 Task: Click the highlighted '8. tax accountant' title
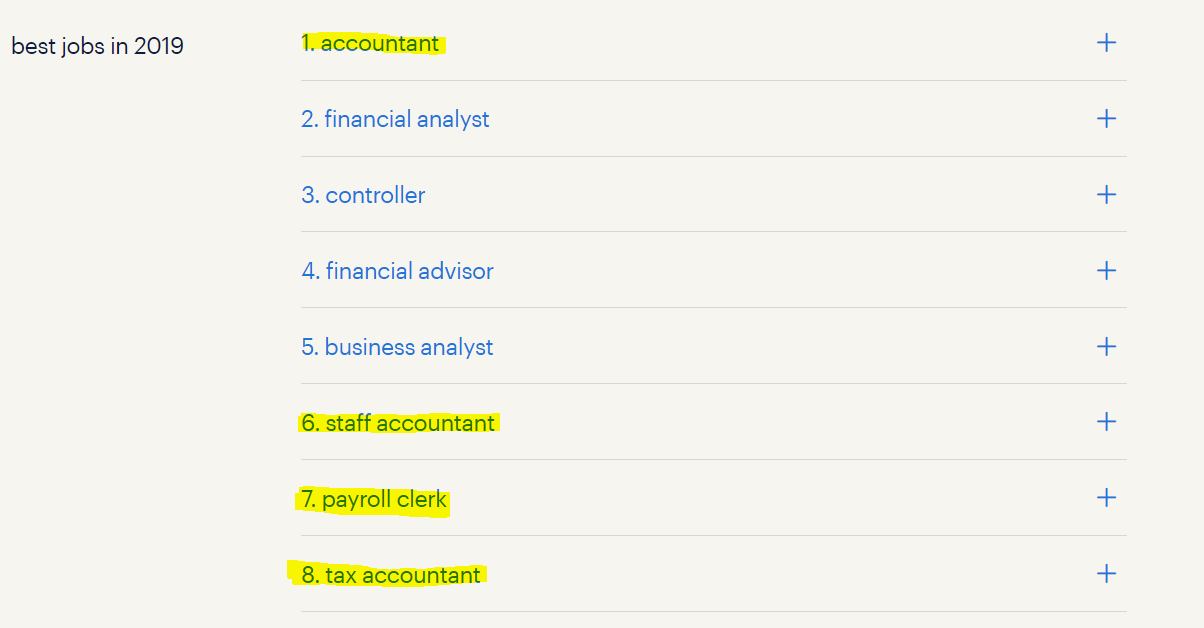tap(391, 576)
